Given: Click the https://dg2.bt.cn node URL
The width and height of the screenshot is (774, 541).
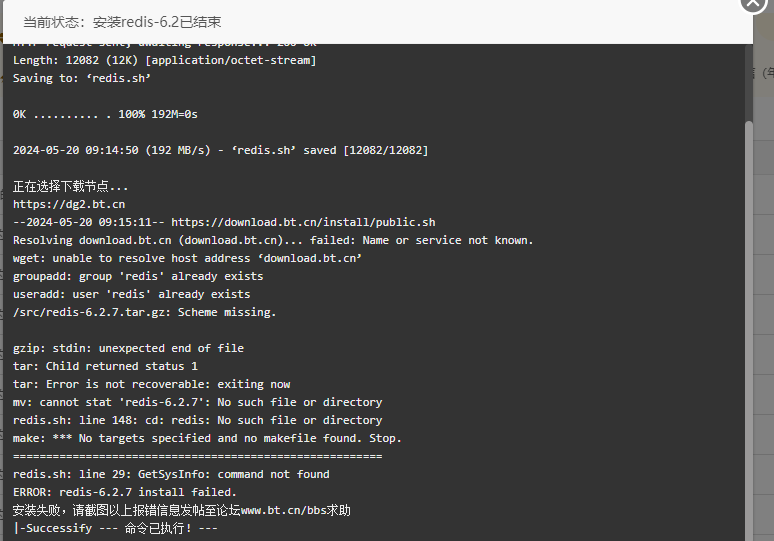Looking at the screenshot, I should pyautogui.click(x=69, y=204).
